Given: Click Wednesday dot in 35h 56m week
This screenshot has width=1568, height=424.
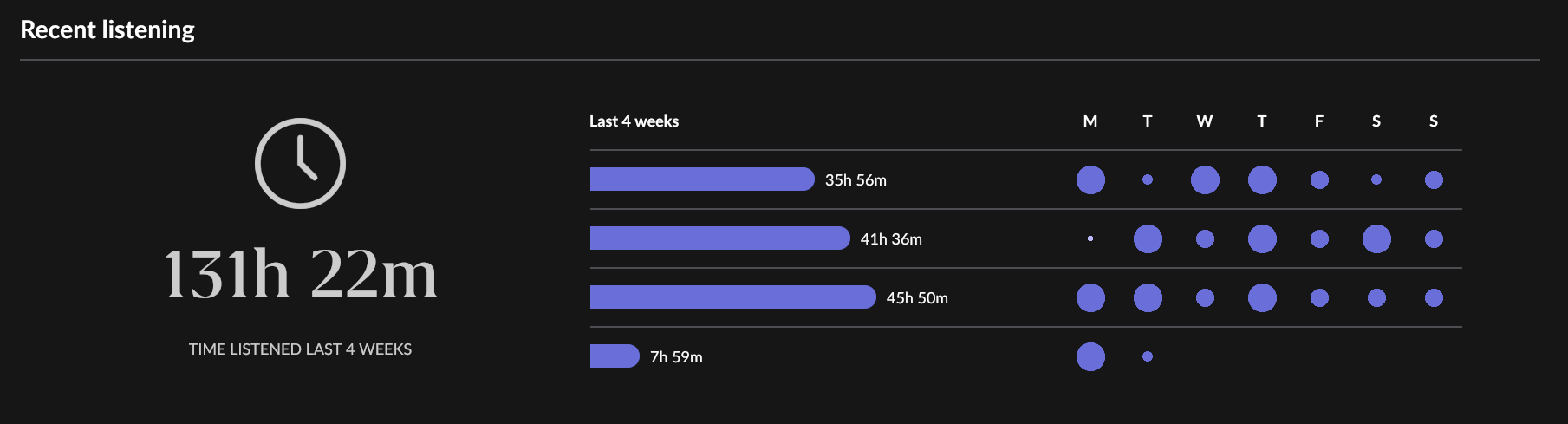Looking at the screenshot, I should click(x=1205, y=179).
